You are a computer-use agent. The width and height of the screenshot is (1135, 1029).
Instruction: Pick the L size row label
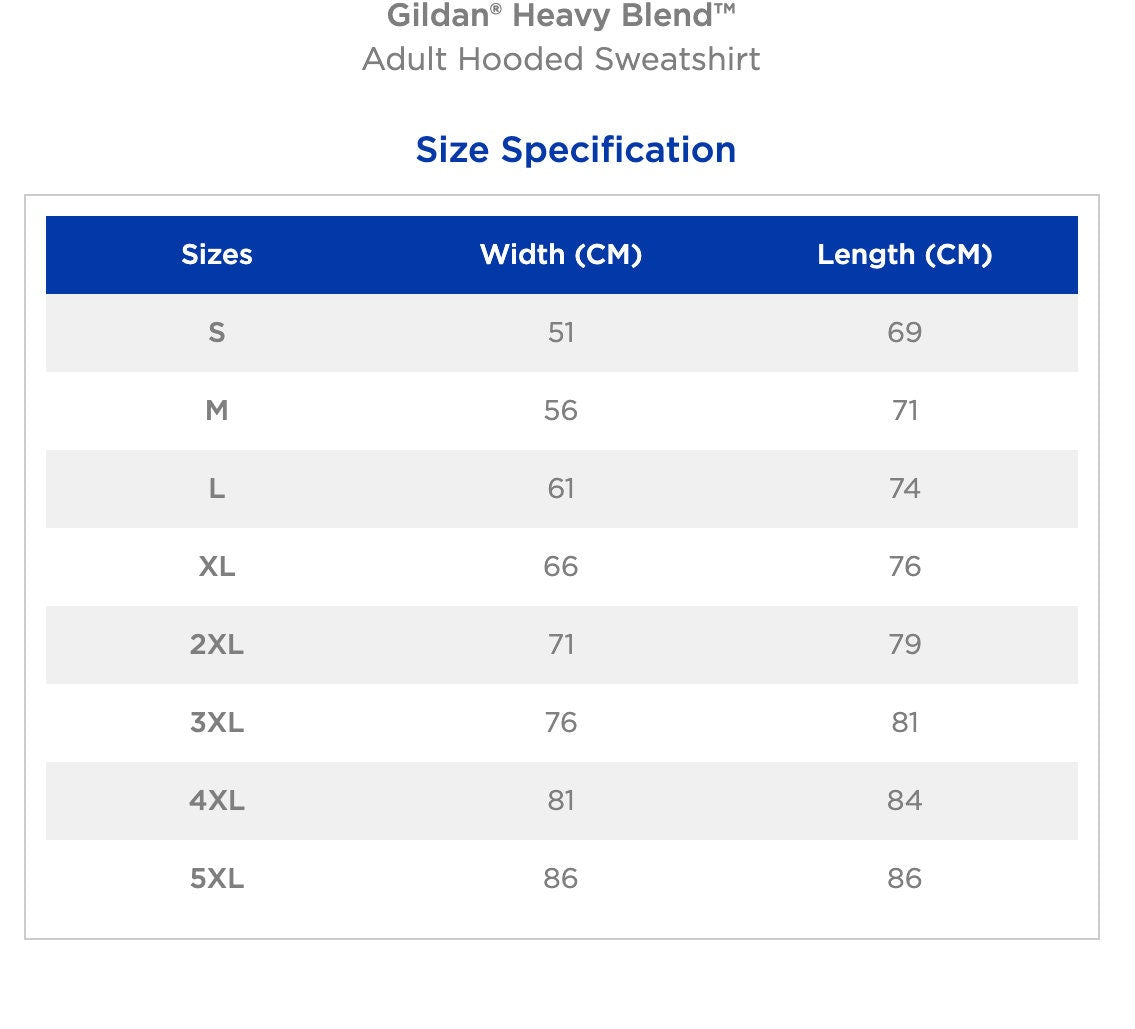point(217,489)
